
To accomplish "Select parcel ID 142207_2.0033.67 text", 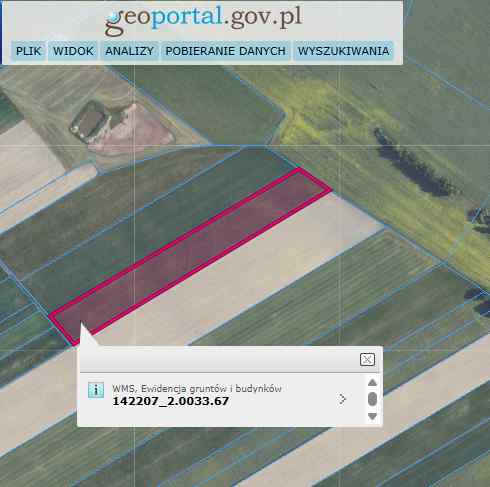I will tap(171, 401).
